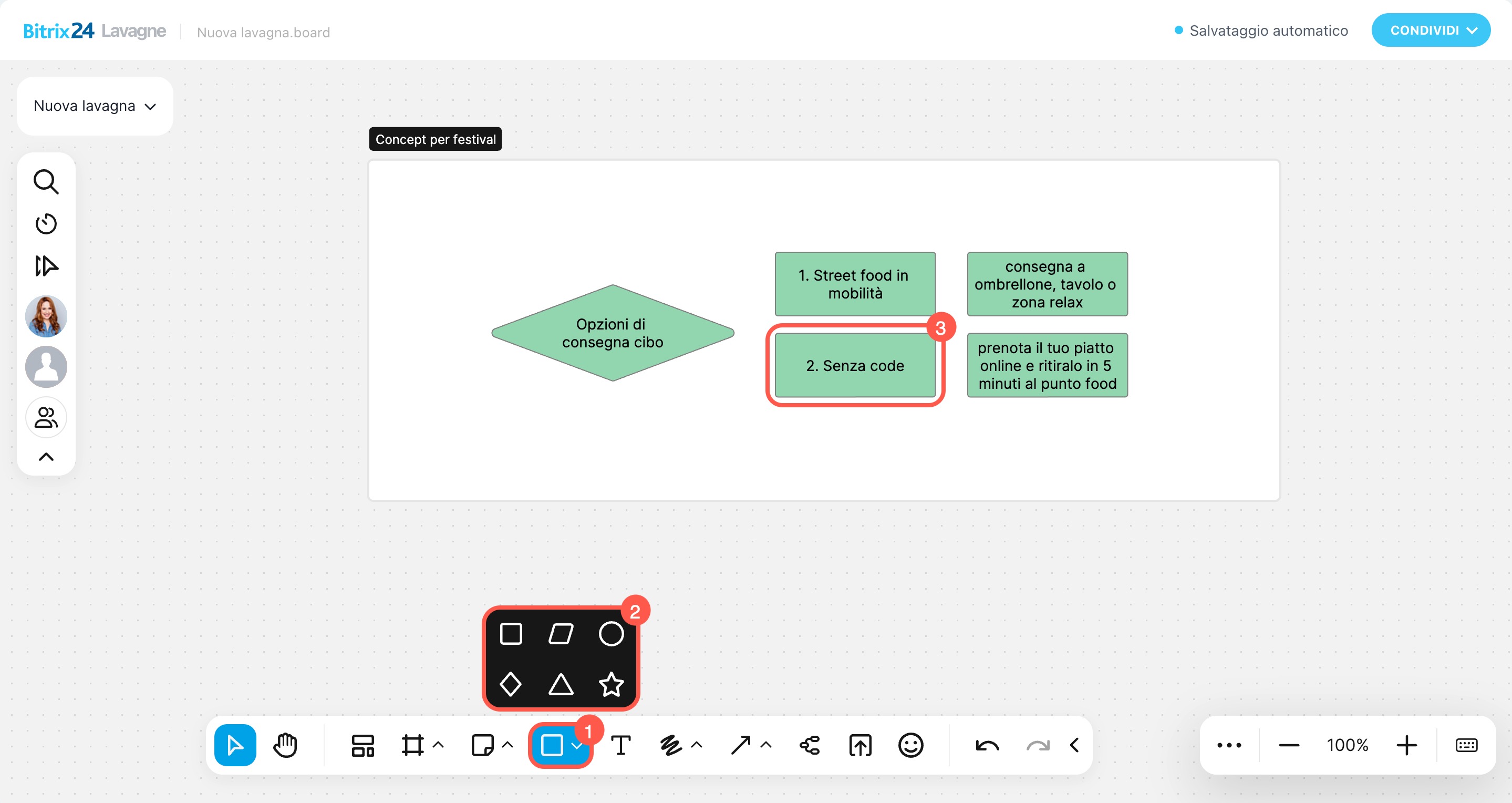Viewport: 1512px width, 803px height.
Task: Select the '2. Senza code' box
Action: pyautogui.click(x=855, y=365)
